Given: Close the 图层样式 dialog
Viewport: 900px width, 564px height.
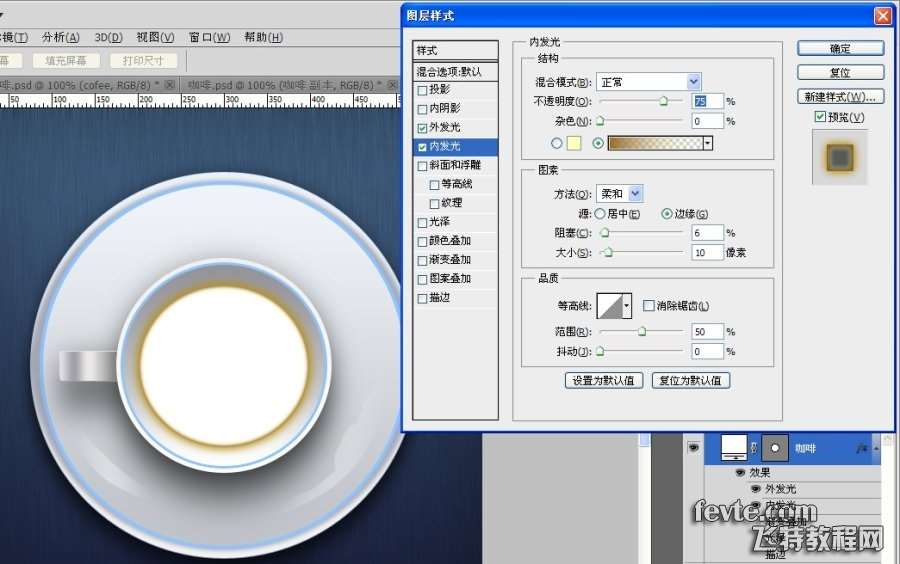Looking at the screenshot, I should click(883, 15).
